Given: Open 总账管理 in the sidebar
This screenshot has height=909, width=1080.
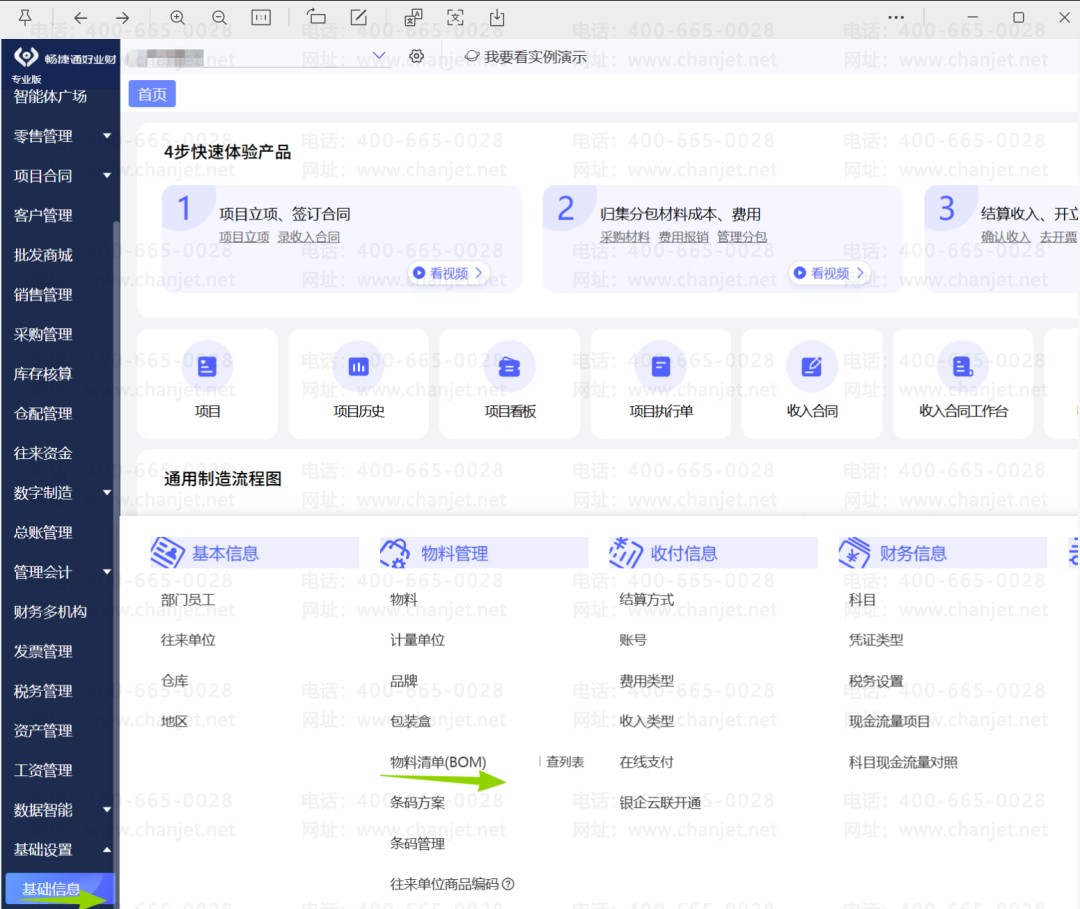Looking at the screenshot, I should [43, 532].
